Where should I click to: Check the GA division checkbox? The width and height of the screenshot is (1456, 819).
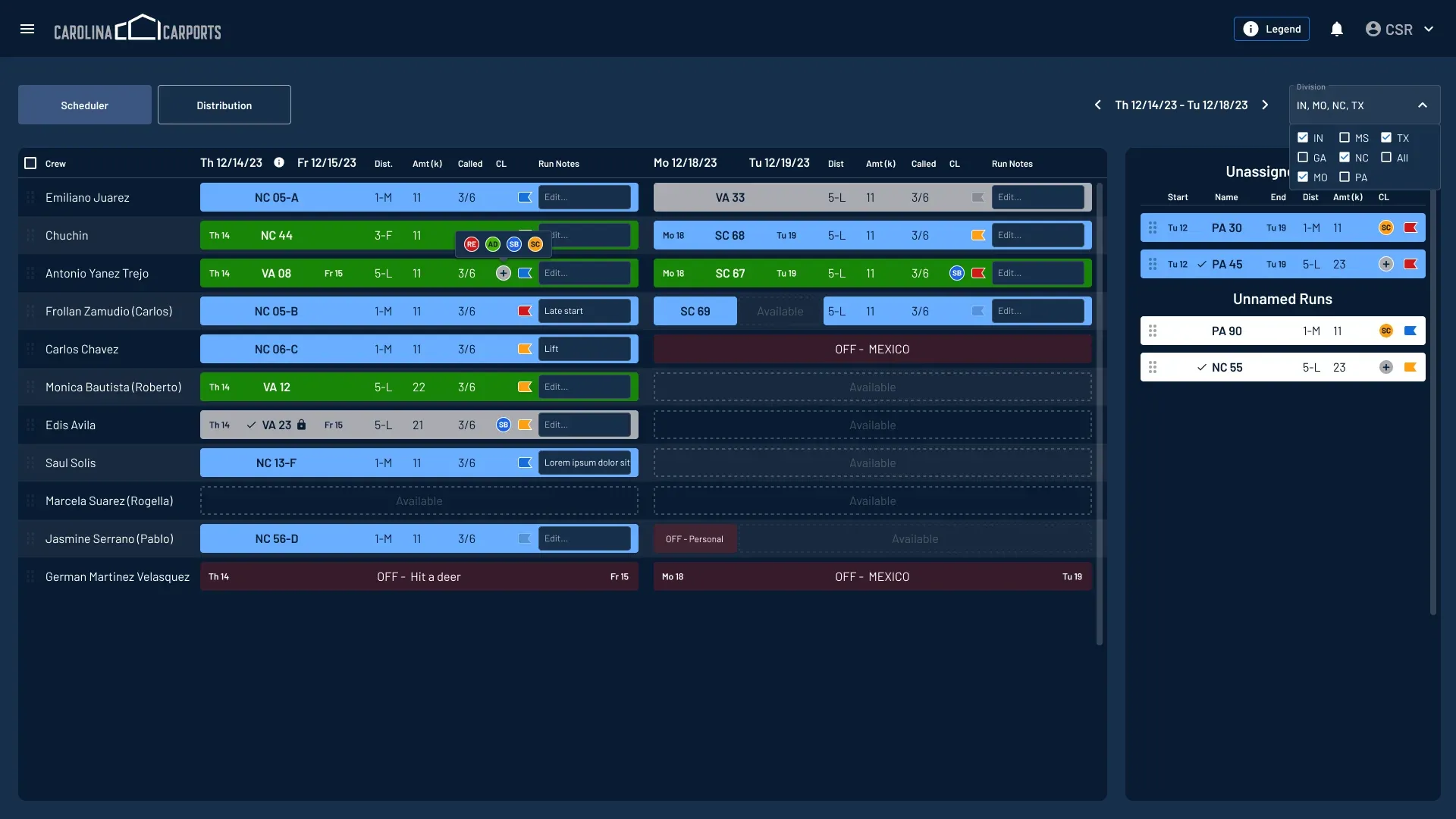[1303, 157]
